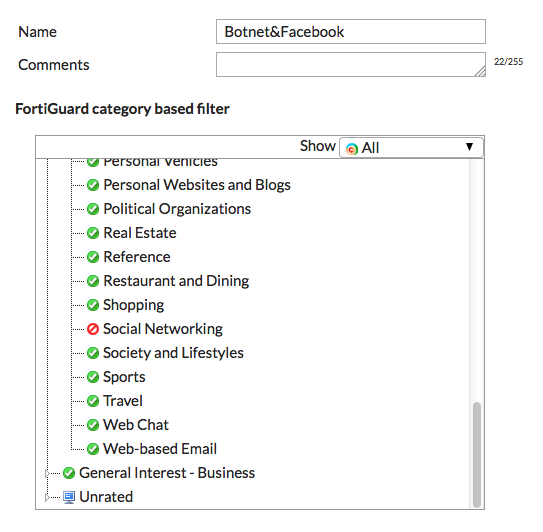Screen dimensions: 543x532
Task: Click the Name field containing Botnet&Facebook
Action: [351, 32]
